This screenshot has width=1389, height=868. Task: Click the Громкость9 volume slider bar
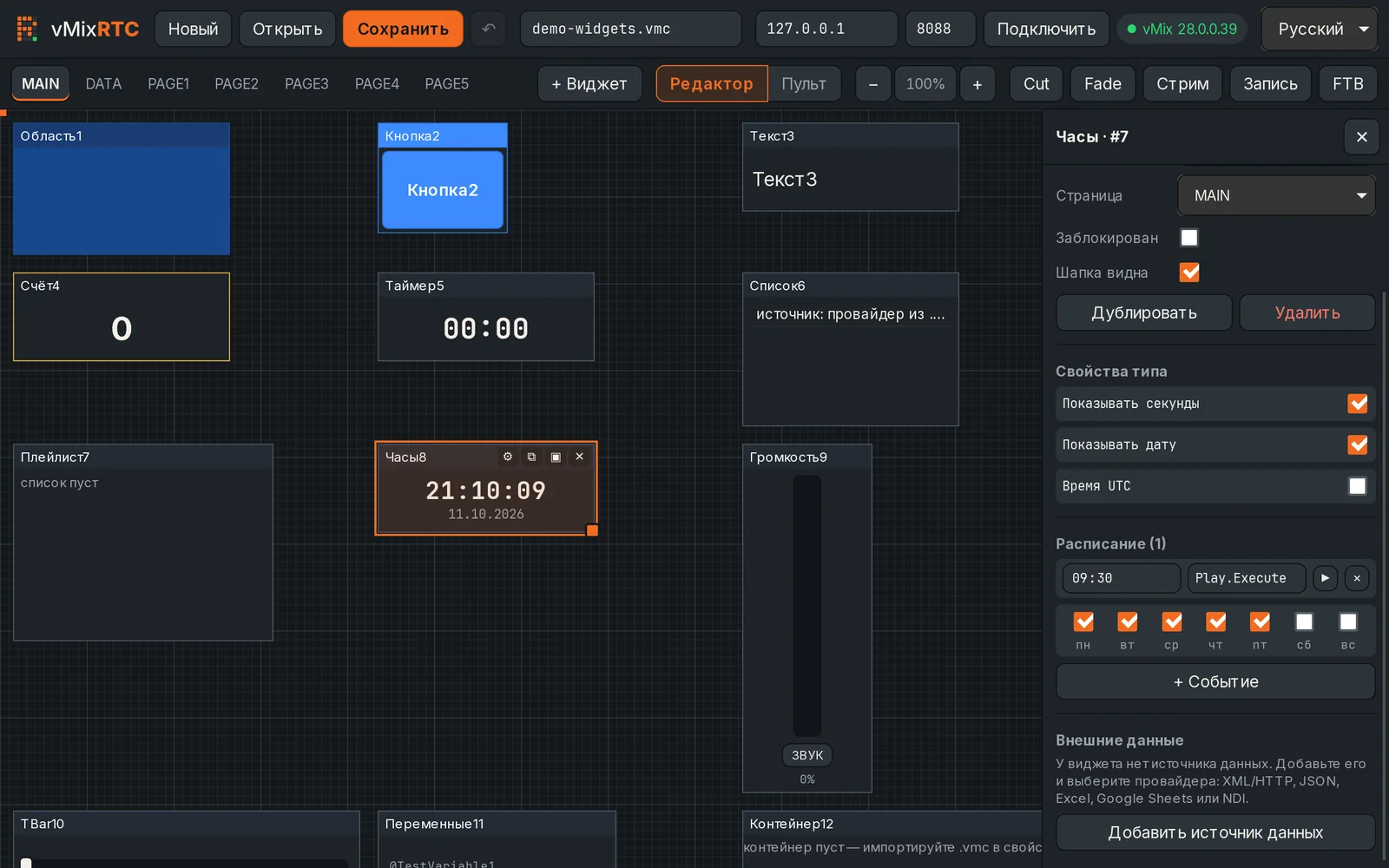pyautogui.click(x=807, y=605)
